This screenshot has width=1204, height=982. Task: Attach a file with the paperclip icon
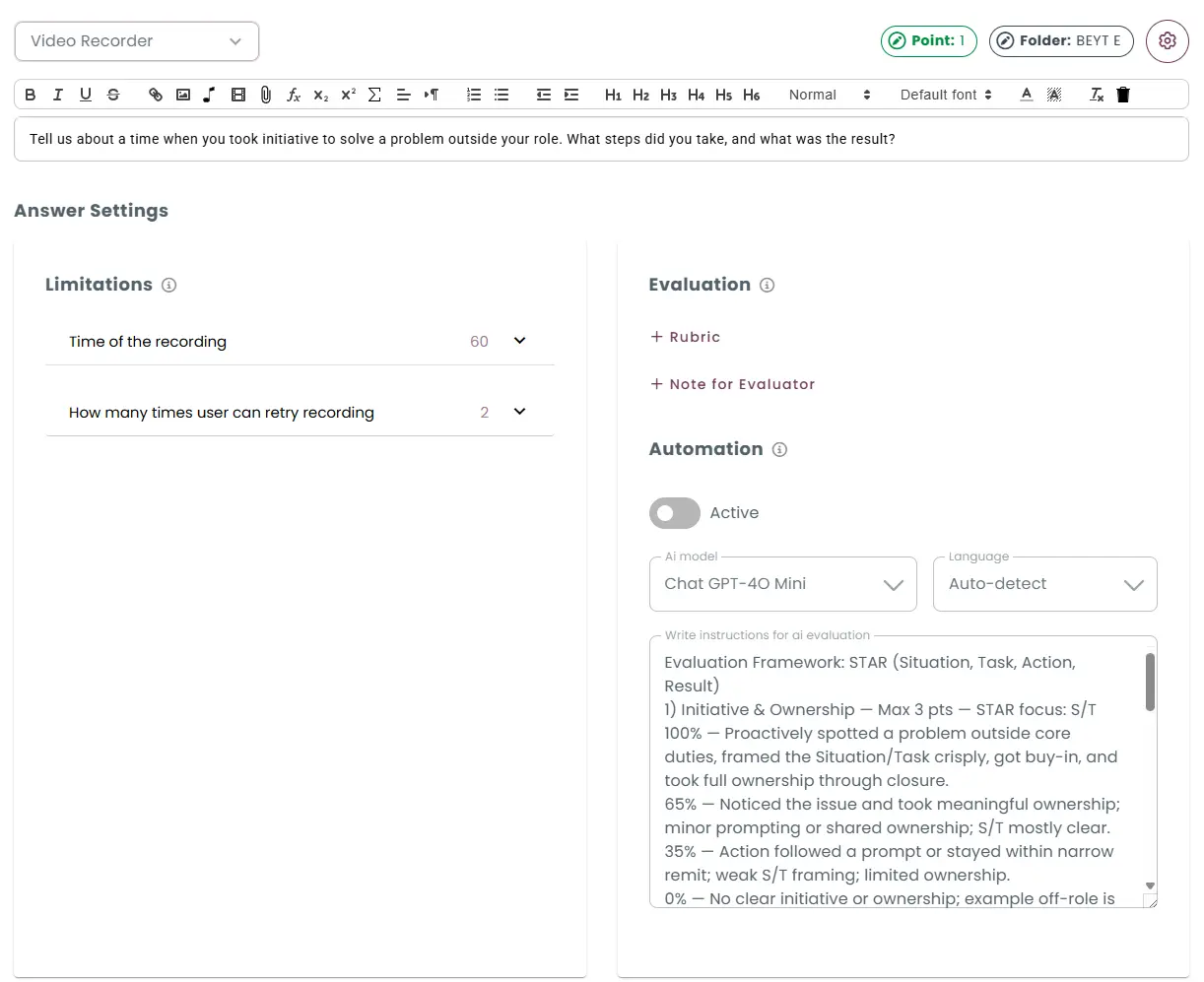[265, 95]
